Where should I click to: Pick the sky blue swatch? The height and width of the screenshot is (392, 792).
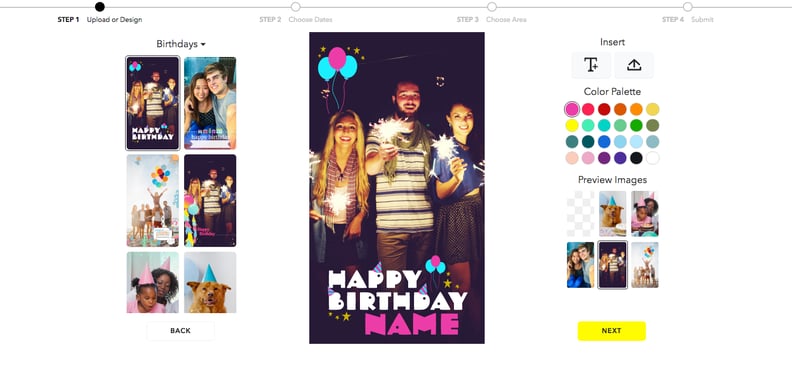point(620,141)
